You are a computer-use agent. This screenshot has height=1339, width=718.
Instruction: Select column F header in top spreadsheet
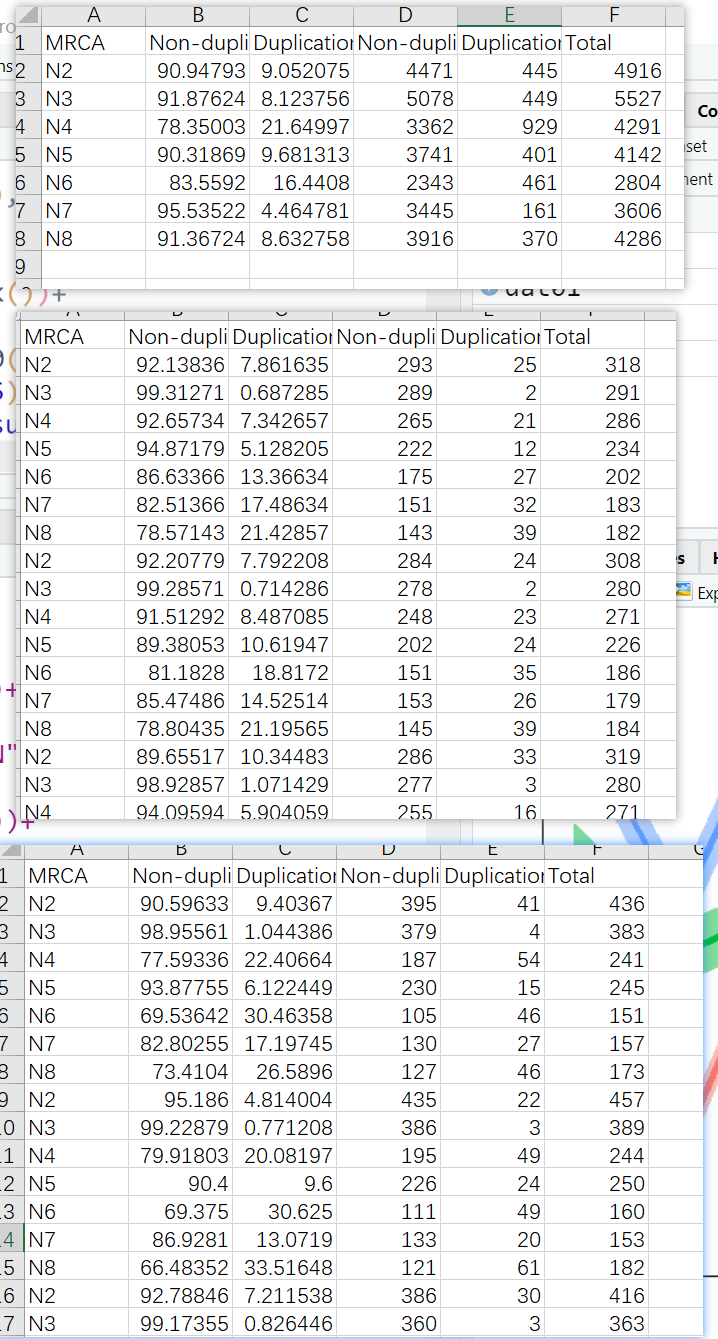tap(613, 16)
